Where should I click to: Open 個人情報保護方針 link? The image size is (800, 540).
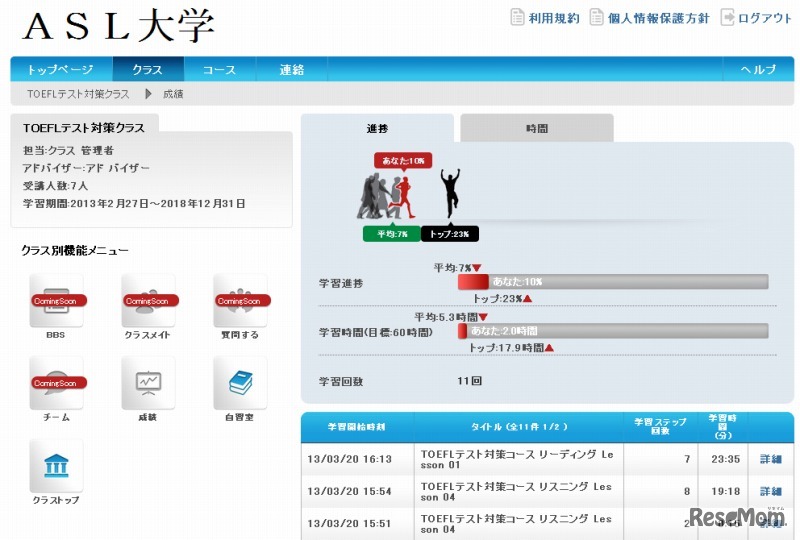click(x=650, y=18)
